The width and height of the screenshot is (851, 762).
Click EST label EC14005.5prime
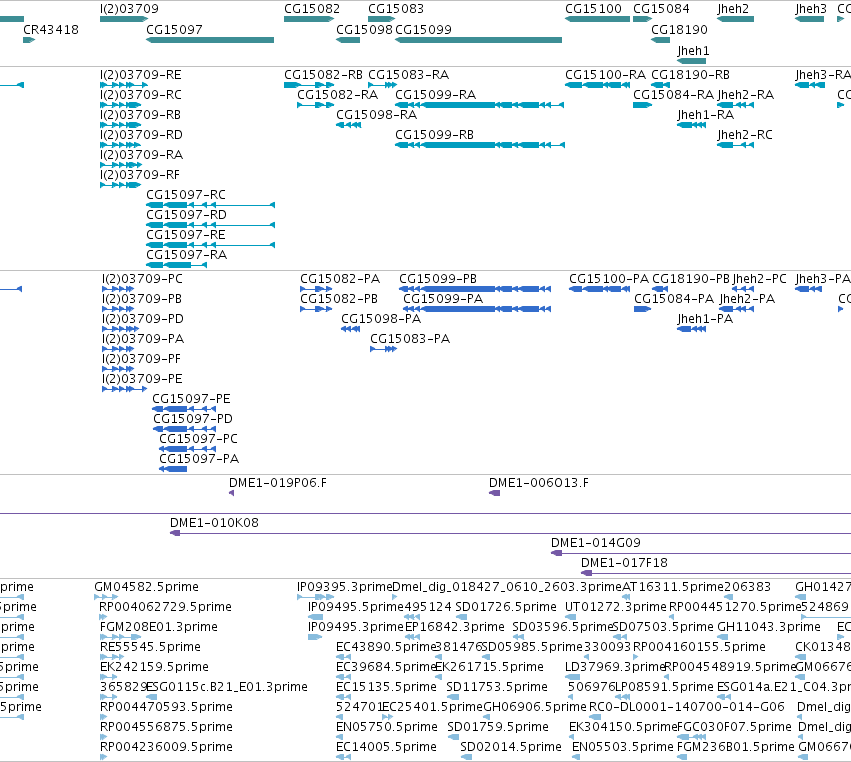click(x=386, y=747)
